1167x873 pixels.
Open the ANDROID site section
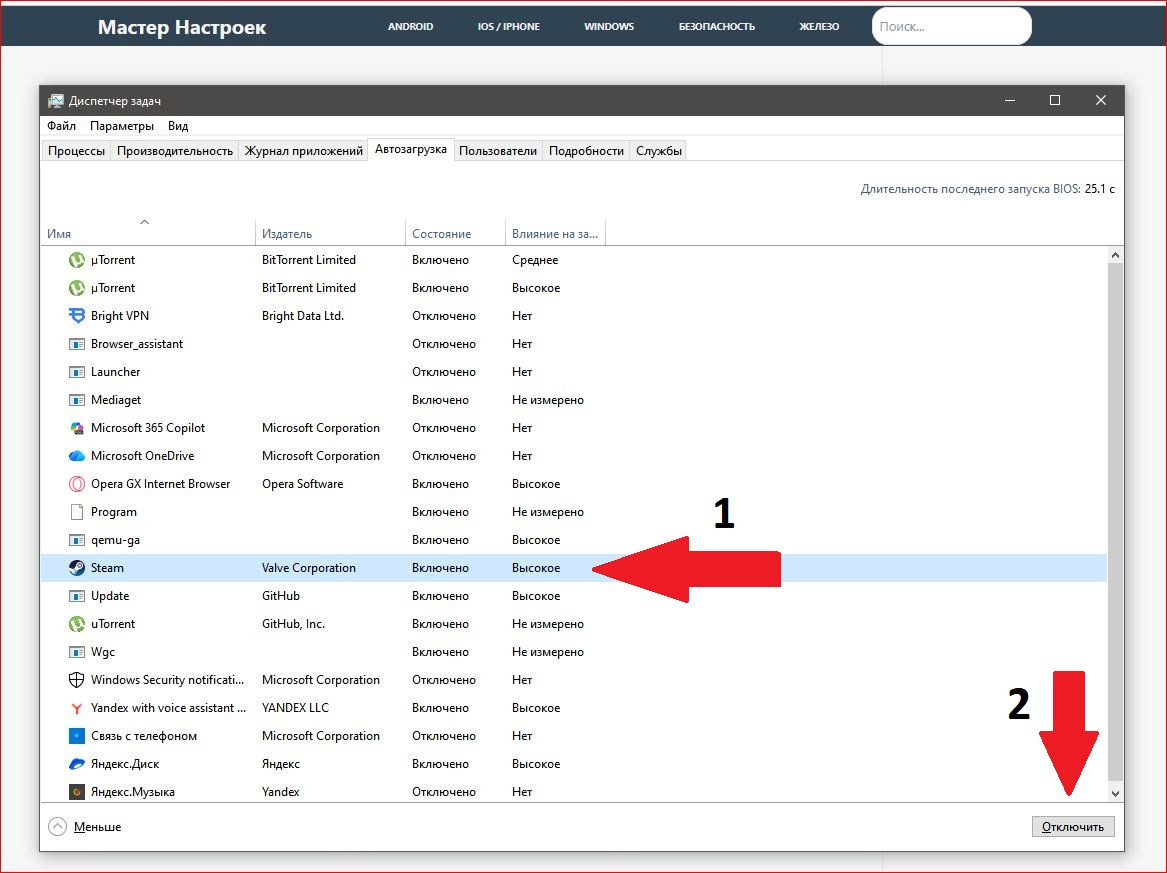410,27
